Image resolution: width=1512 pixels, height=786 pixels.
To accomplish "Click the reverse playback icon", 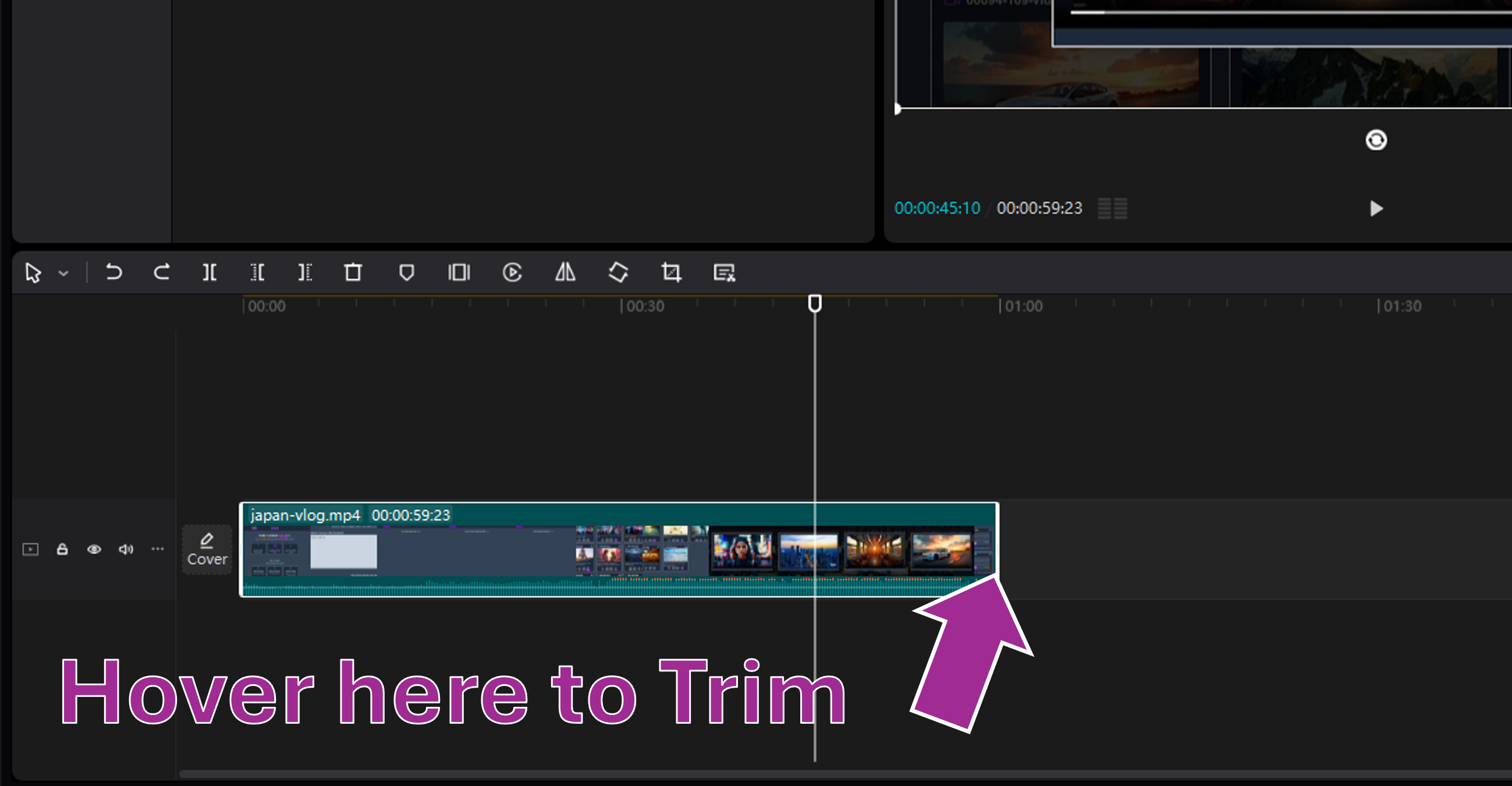I will point(512,272).
